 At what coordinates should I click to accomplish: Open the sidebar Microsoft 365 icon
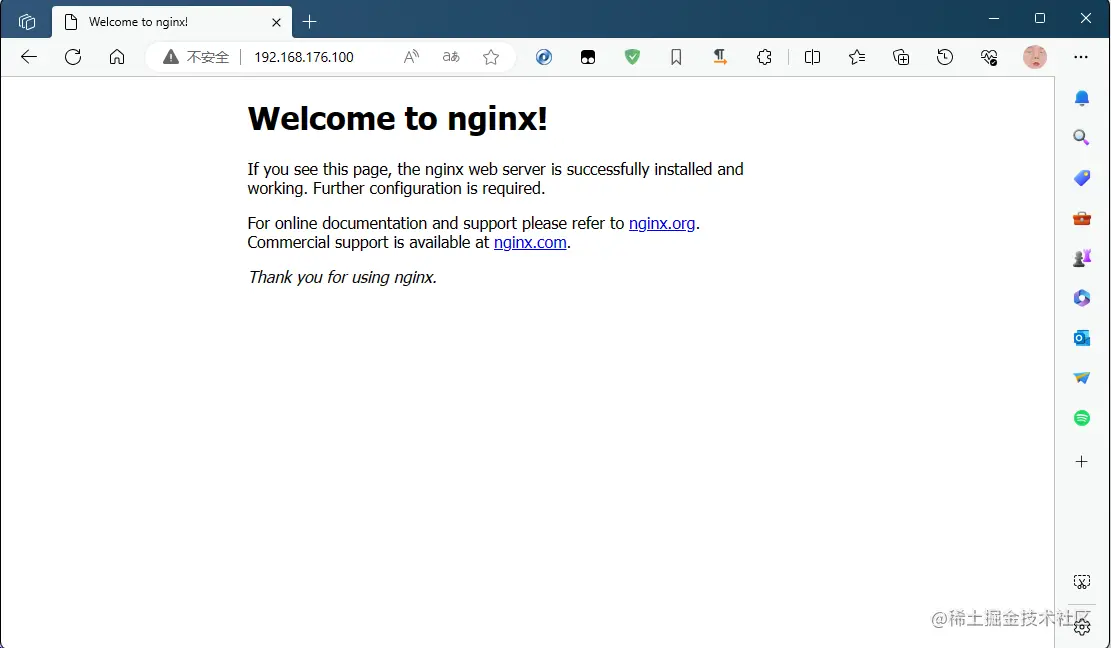(1081, 298)
